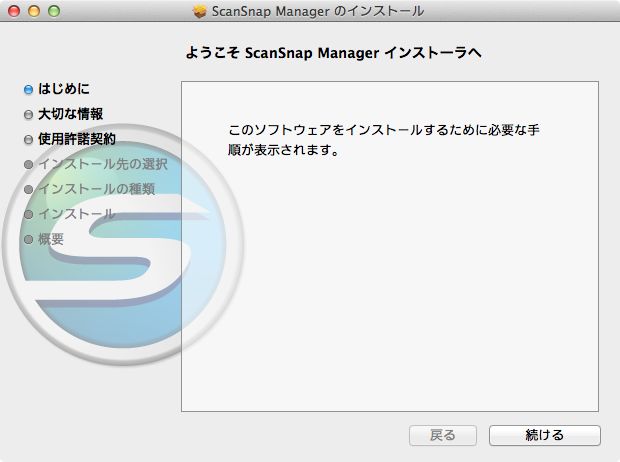This screenshot has width=620, height=462.
Task: Click the 続ける (Continue) button
Action: tap(544, 435)
